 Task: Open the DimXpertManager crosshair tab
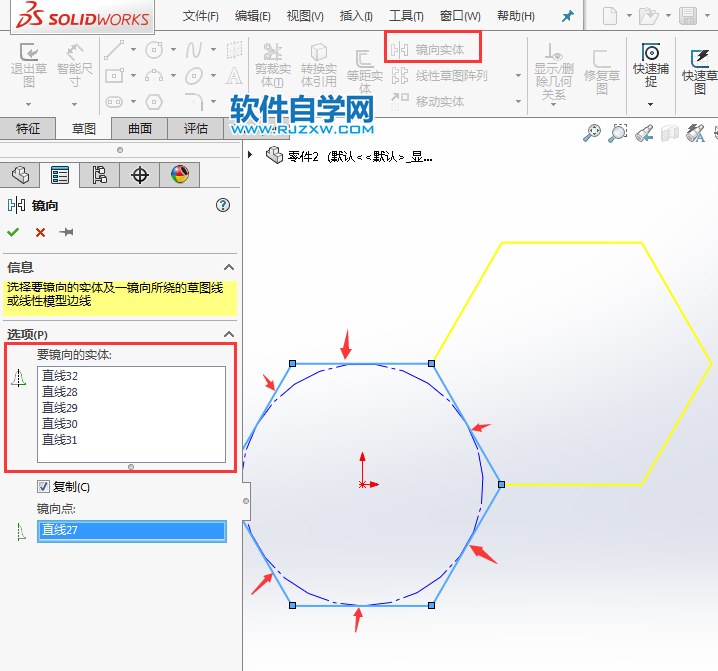point(140,175)
